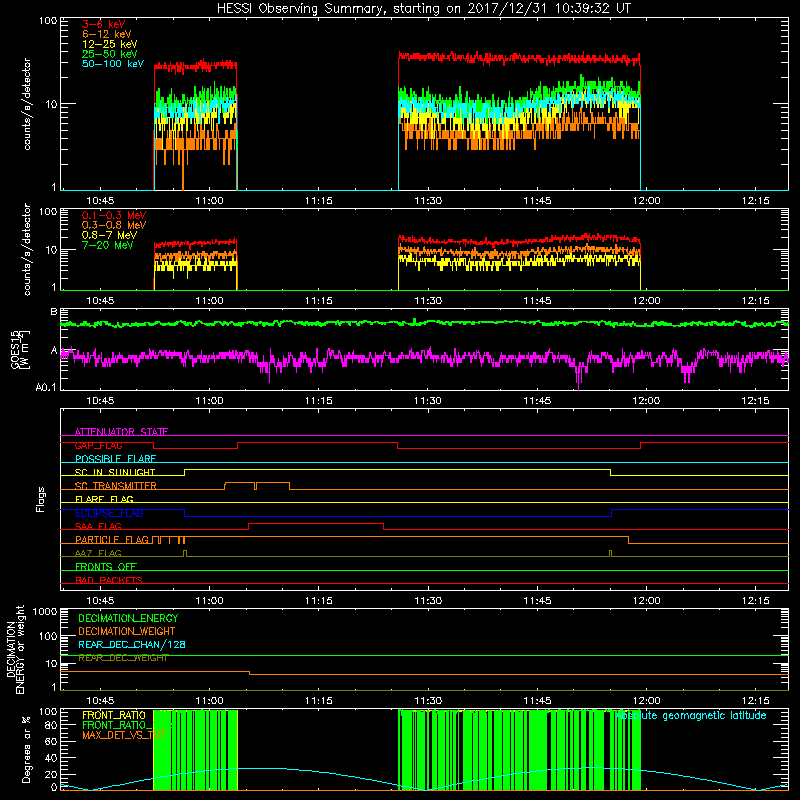The width and height of the screenshot is (800, 800).
Task: Click the DECIMATION_WEIGHT legend label
Action: 127,631
